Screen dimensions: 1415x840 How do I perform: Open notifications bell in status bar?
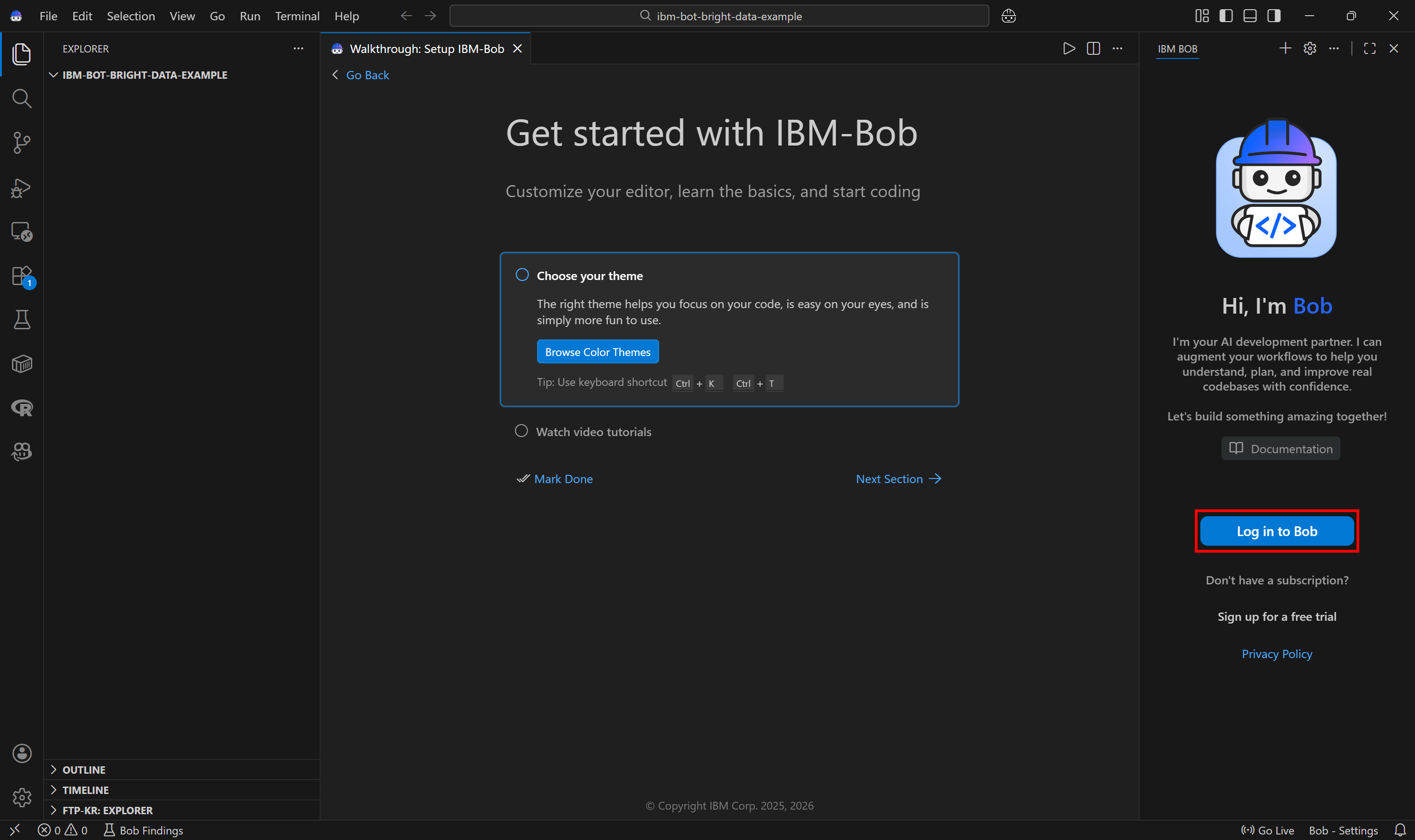[x=1400, y=830]
